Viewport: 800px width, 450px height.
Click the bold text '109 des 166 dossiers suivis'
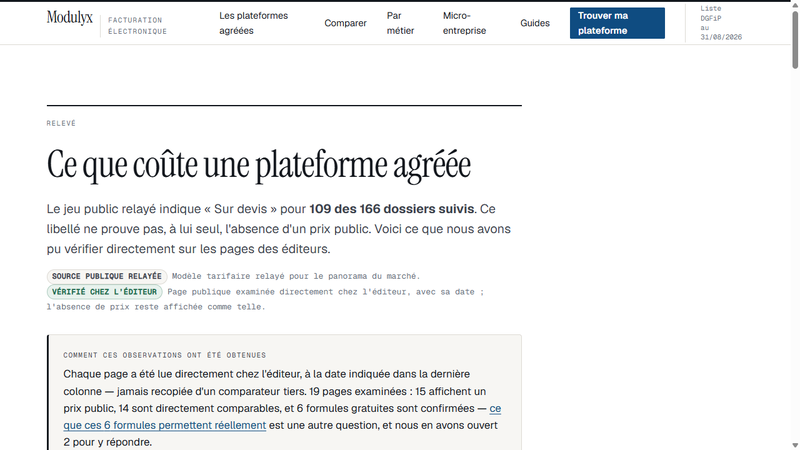coord(391,209)
